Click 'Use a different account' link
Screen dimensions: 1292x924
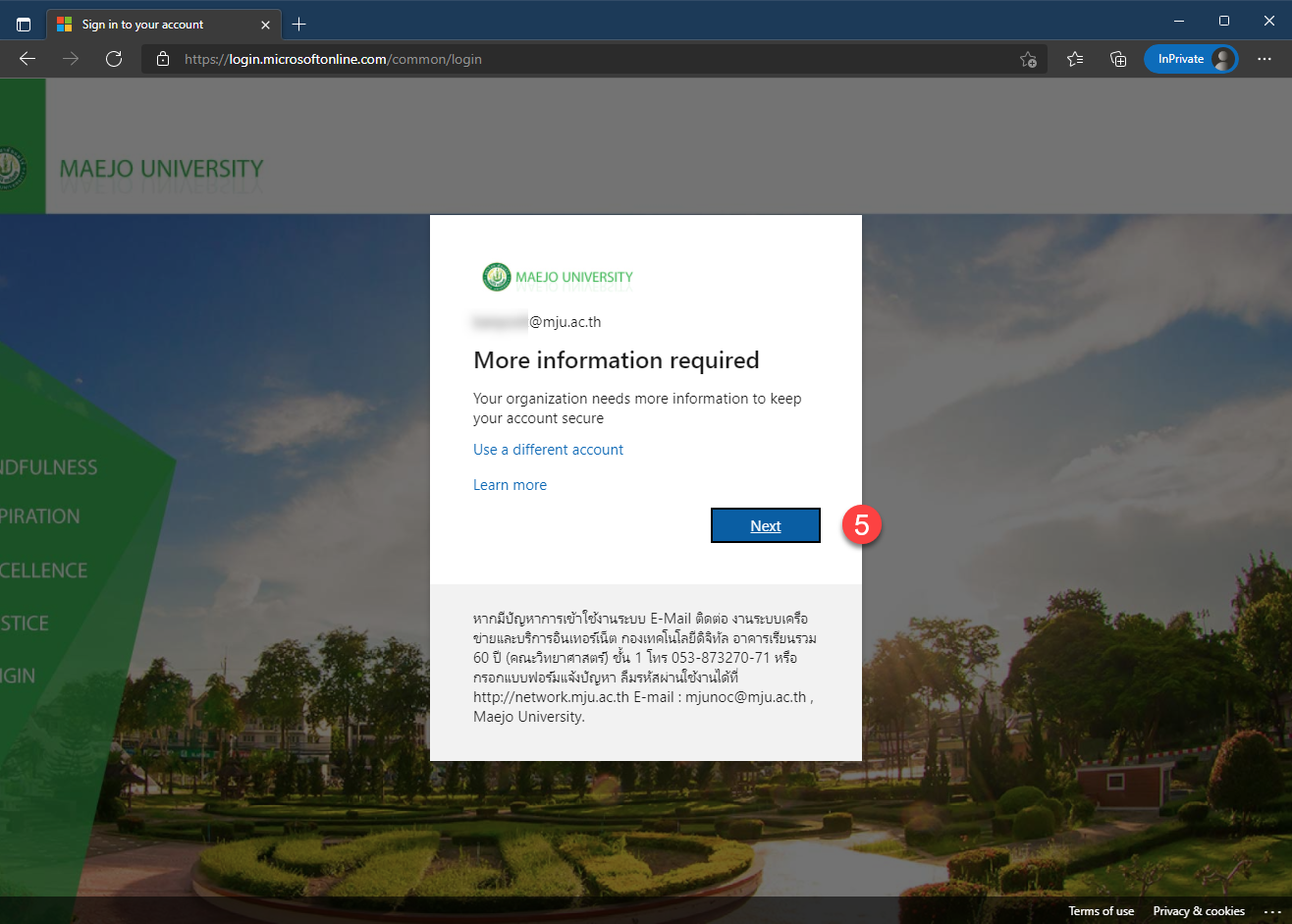pyautogui.click(x=548, y=450)
